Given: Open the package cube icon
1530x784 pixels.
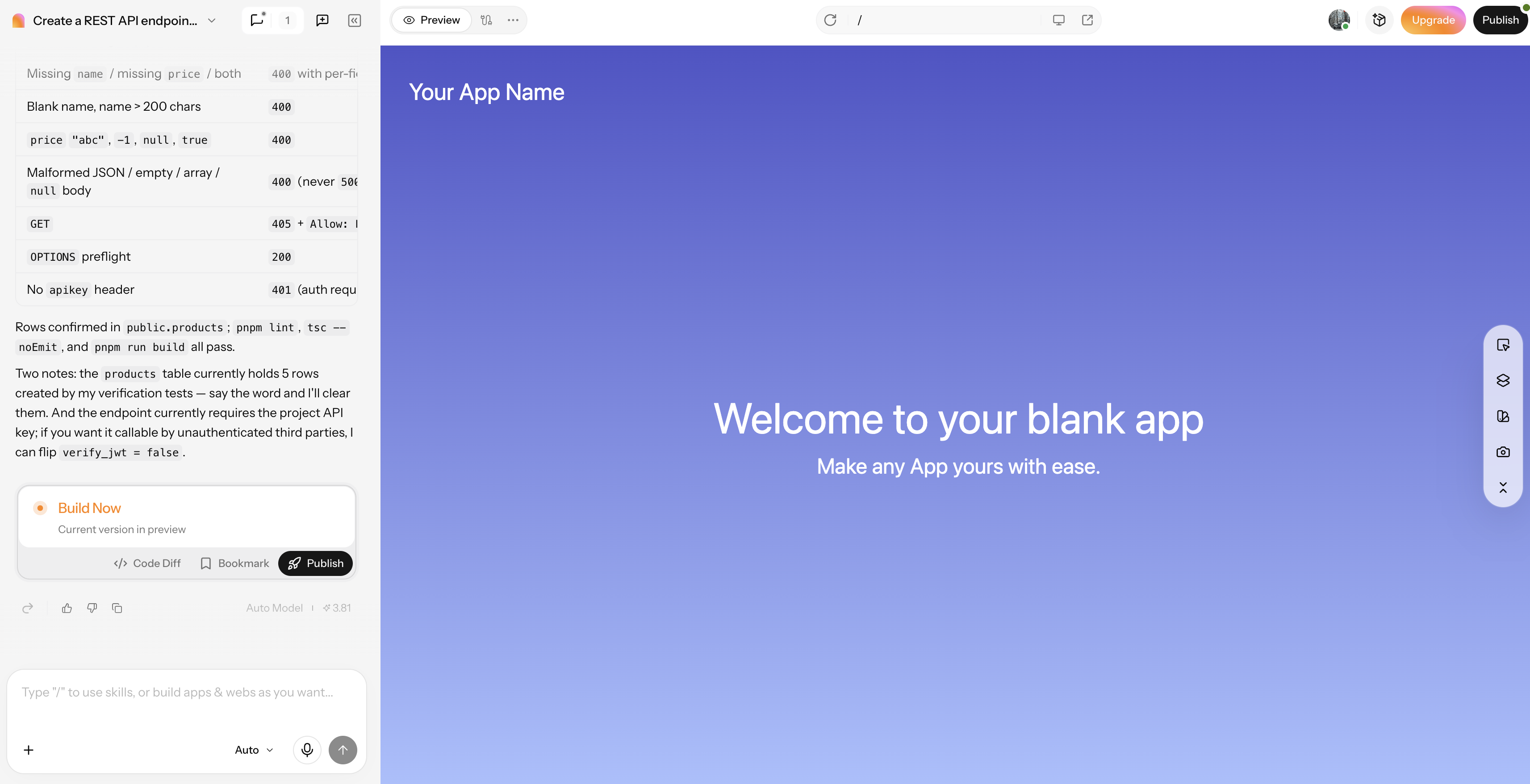Looking at the screenshot, I should (1379, 20).
